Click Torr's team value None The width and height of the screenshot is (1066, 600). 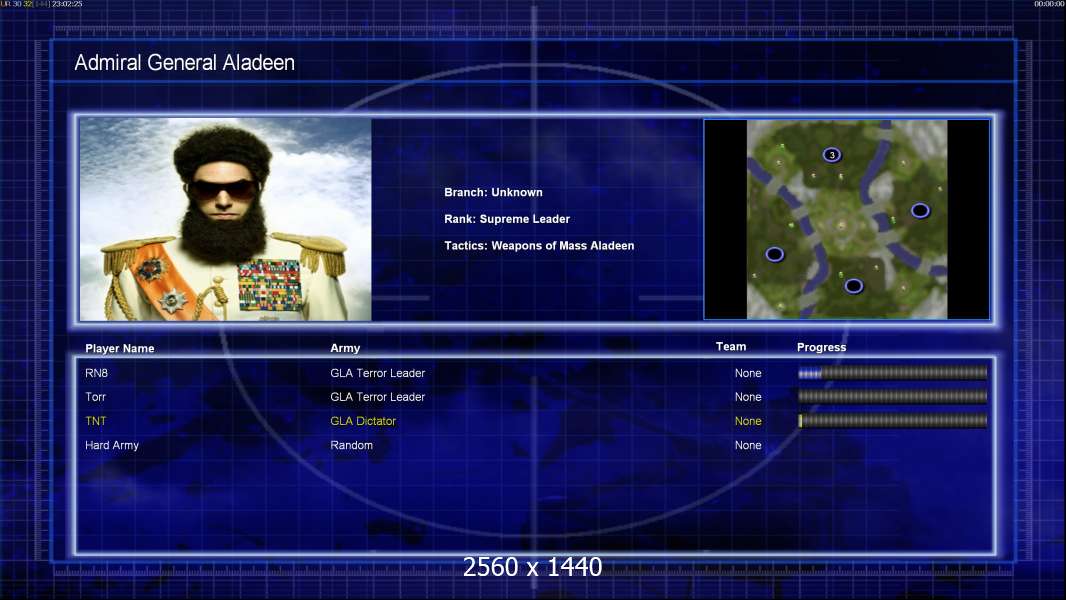tap(748, 397)
